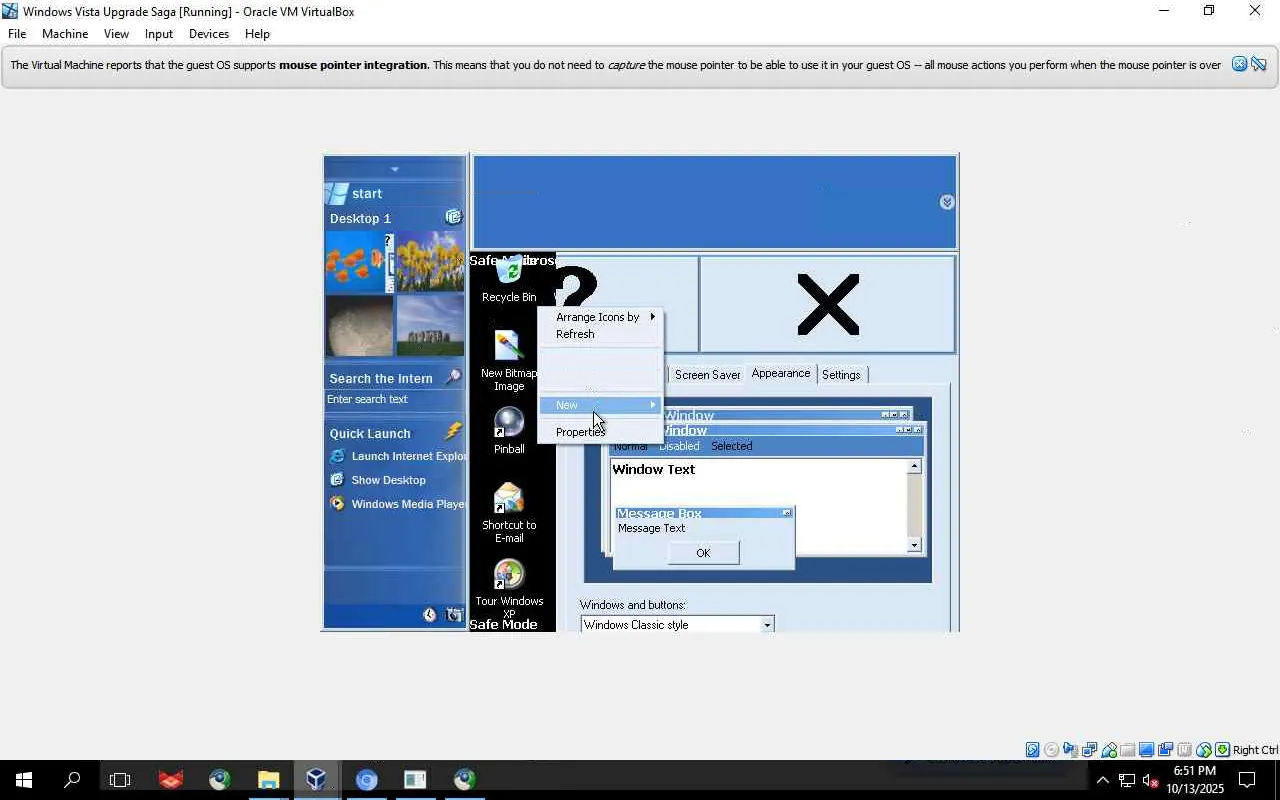The image size is (1280, 800).
Task: Click the USB devices status icon
Action: click(x=1108, y=750)
